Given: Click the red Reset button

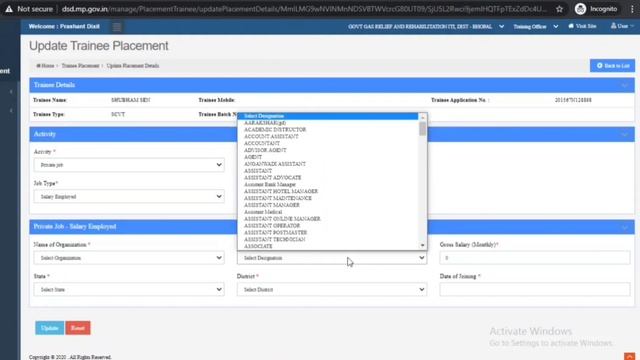Looking at the screenshot, I should (78, 328).
